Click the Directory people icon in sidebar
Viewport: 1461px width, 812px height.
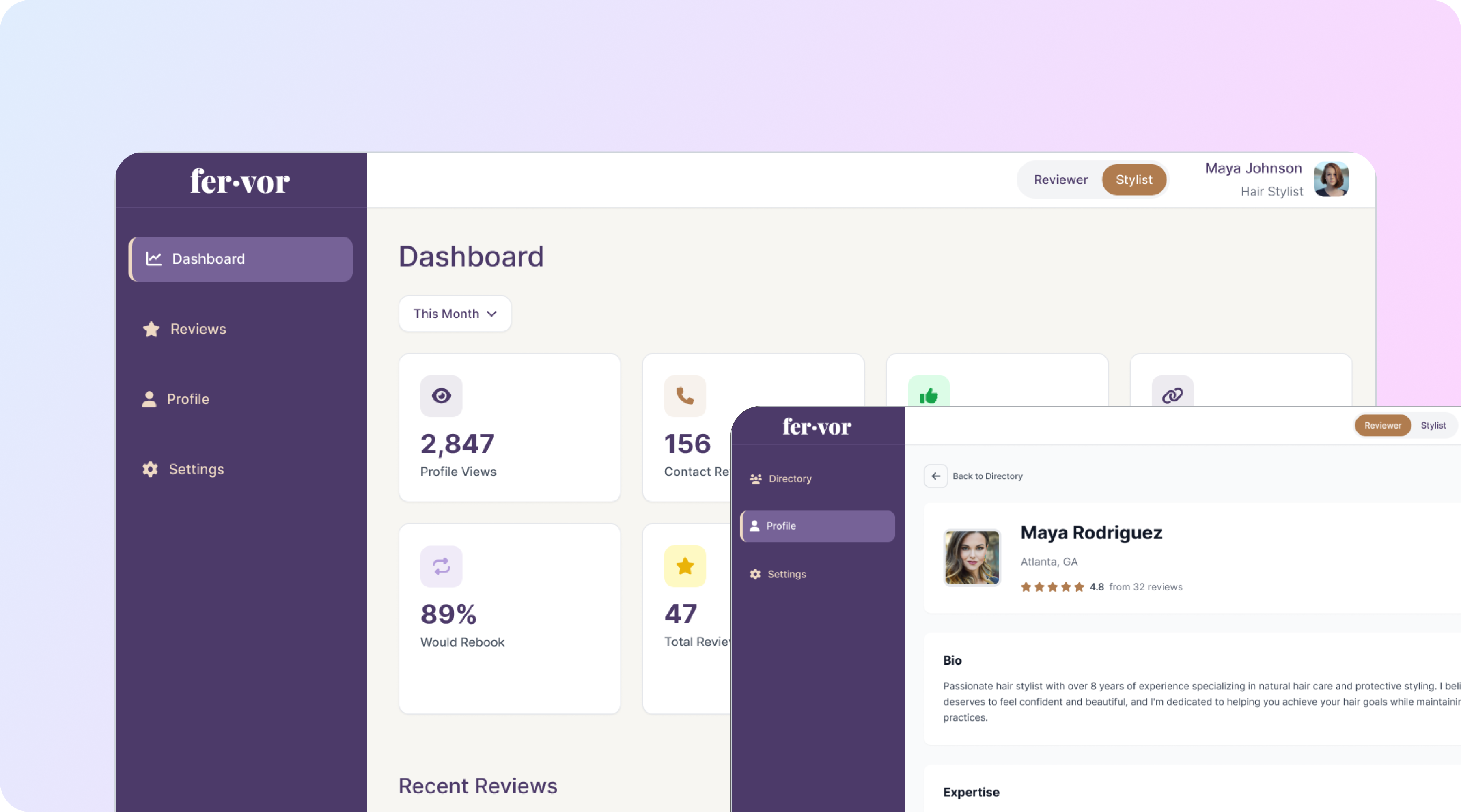coord(755,478)
